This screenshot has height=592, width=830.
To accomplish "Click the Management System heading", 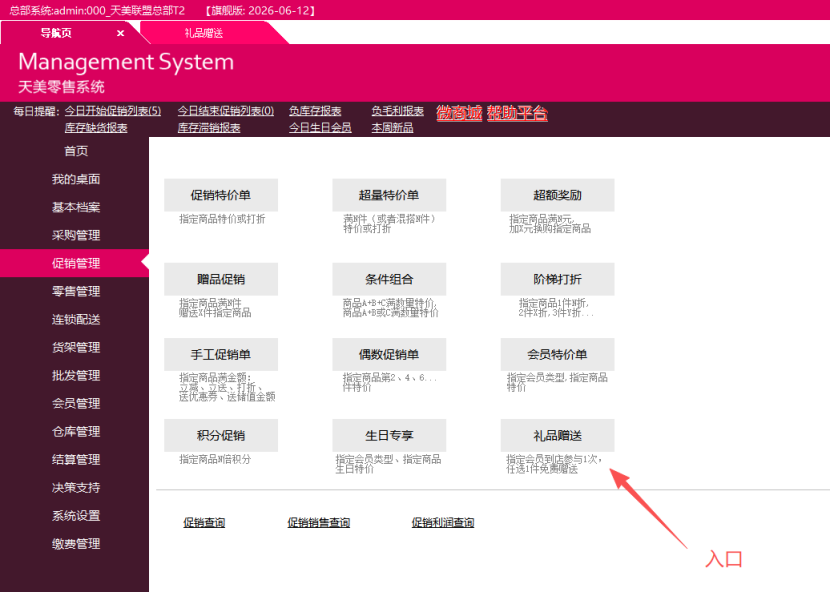I will coord(126,62).
